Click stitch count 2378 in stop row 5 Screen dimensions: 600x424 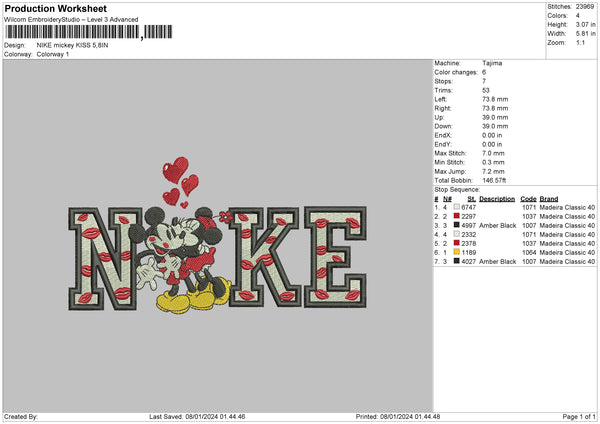coord(469,243)
